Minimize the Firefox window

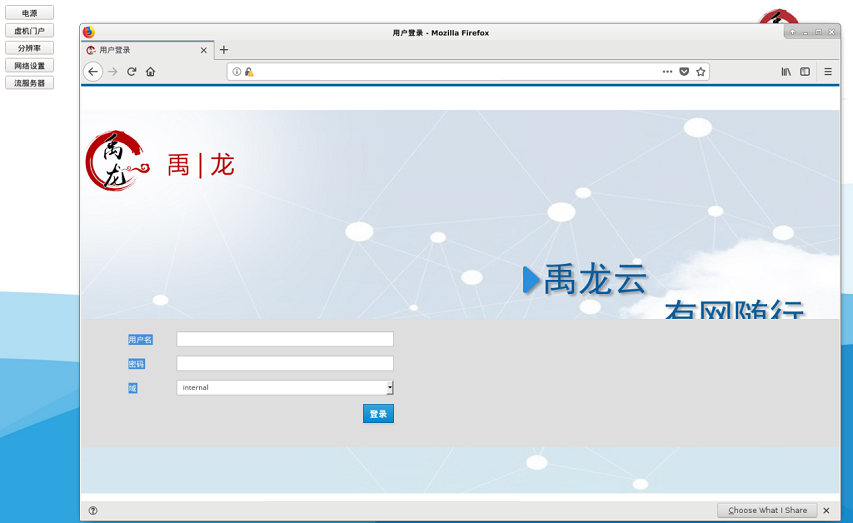click(x=805, y=33)
